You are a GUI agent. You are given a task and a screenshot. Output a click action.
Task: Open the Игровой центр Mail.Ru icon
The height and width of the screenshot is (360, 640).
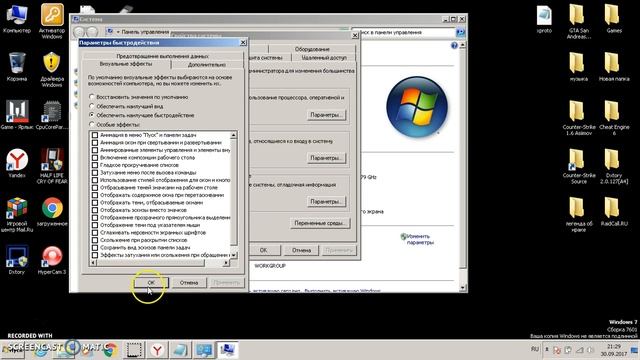17,214
